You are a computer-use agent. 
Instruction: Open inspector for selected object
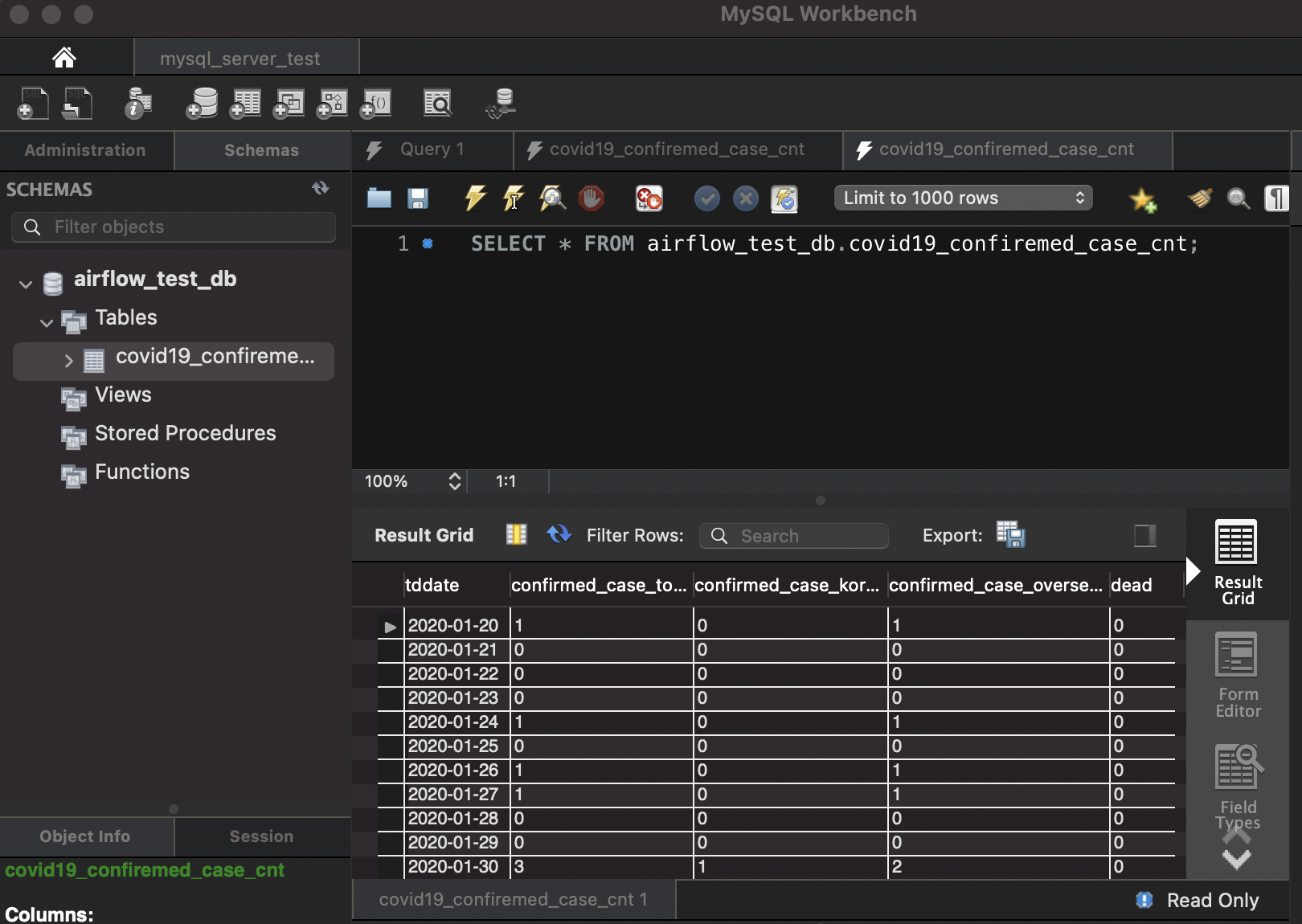click(138, 104)
